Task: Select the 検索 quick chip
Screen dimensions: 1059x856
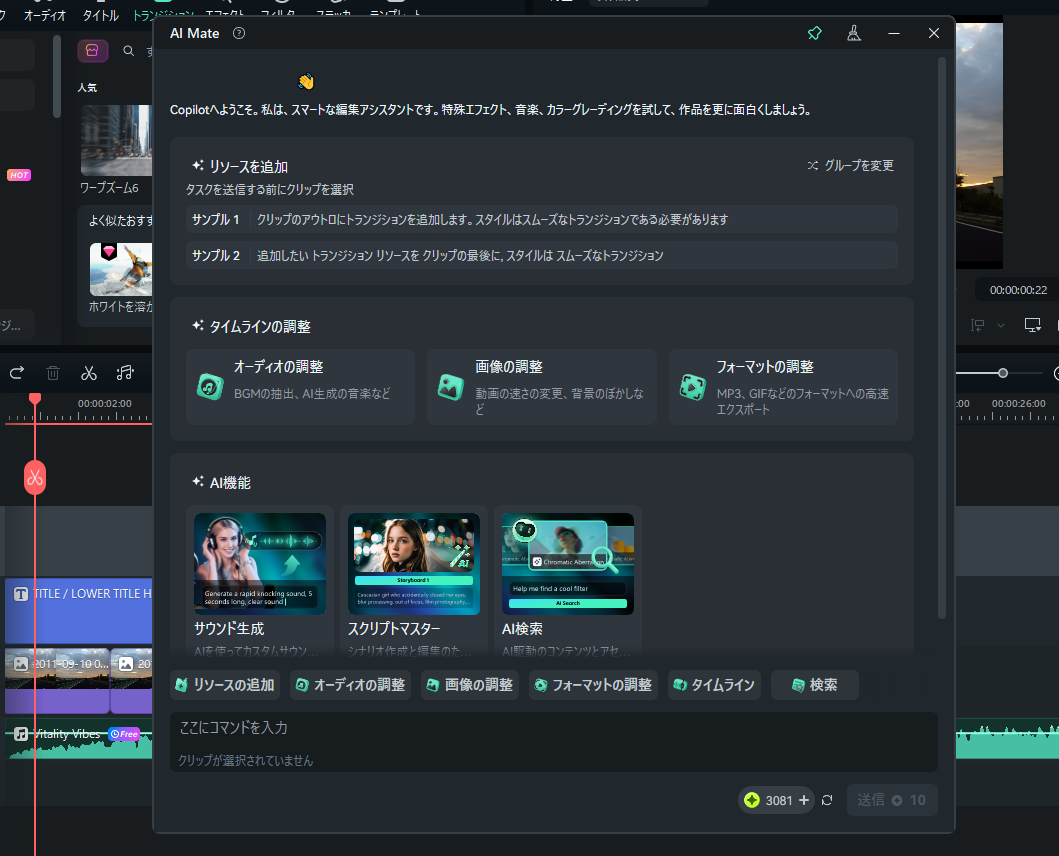Action: (x=815, y=685)
